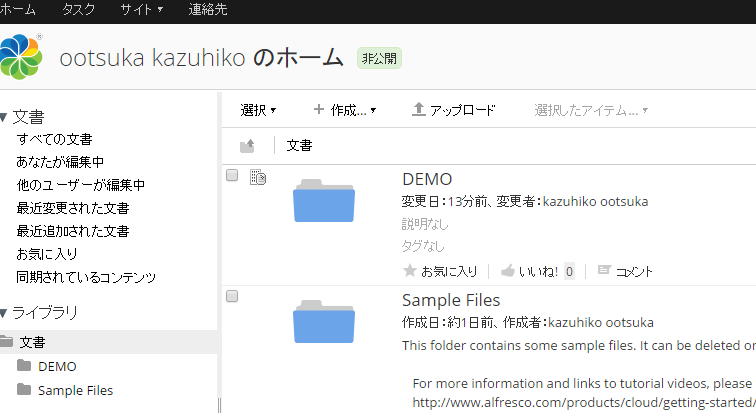The height and width of the screenshot is (413, 756).
Task: Click the sidebar resize handle
Action: click(x=219, y=405)
